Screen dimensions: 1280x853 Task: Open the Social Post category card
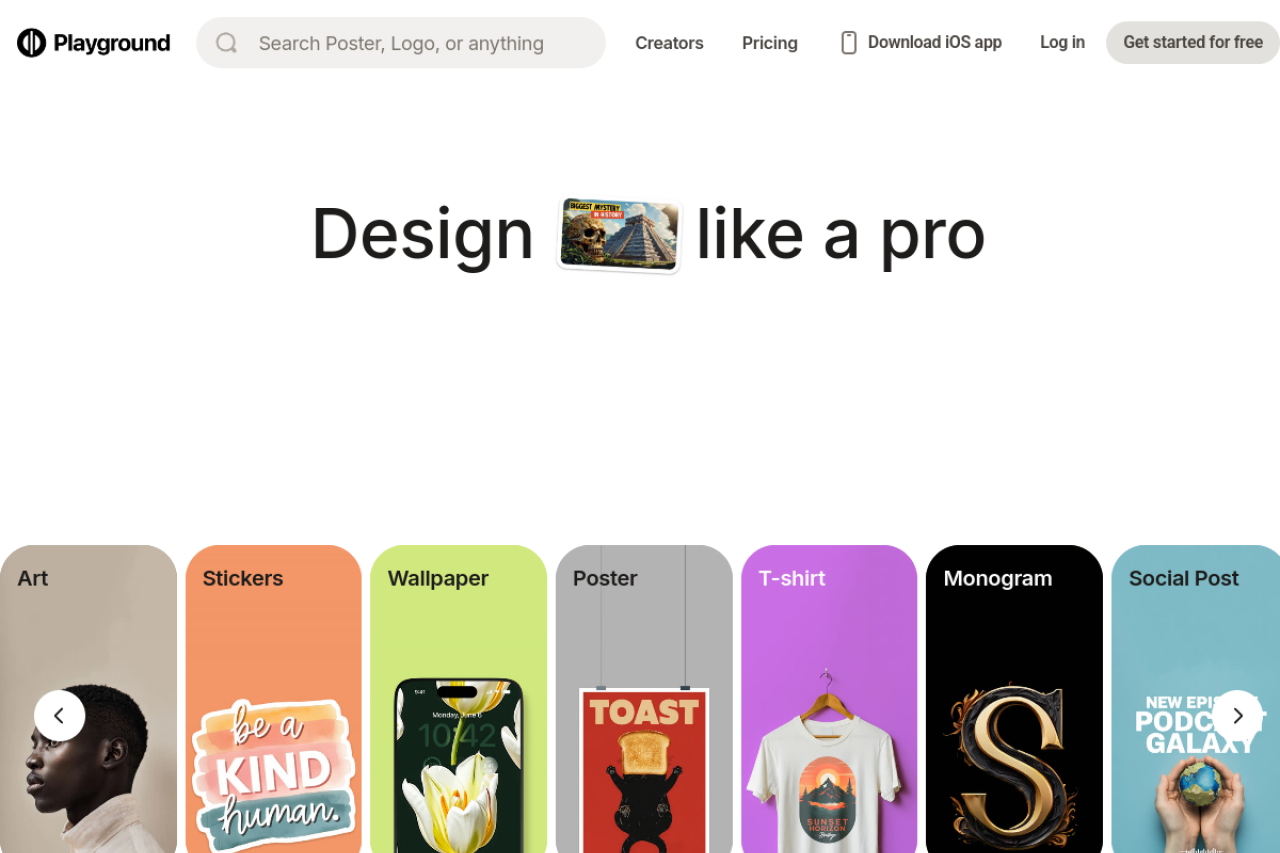point(1196,699)
